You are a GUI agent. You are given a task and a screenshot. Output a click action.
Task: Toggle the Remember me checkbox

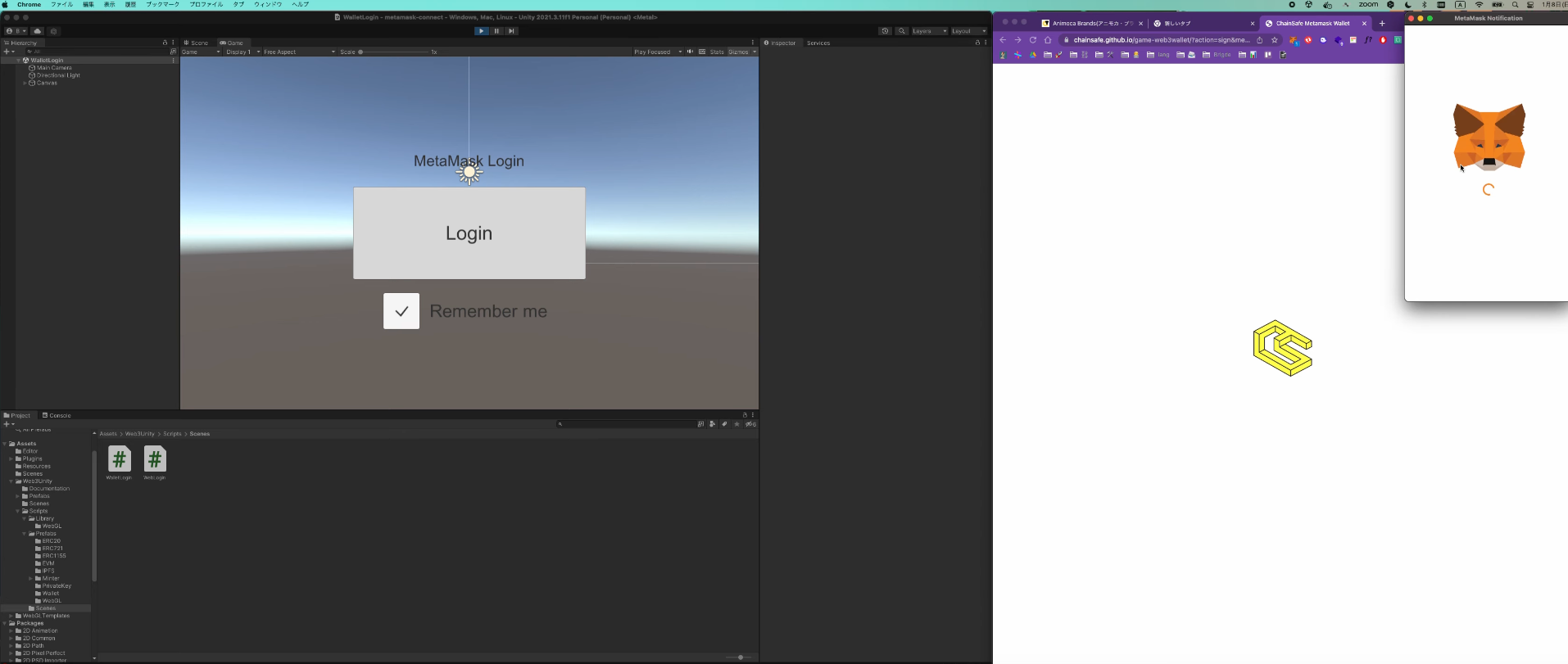pos(401,311)
